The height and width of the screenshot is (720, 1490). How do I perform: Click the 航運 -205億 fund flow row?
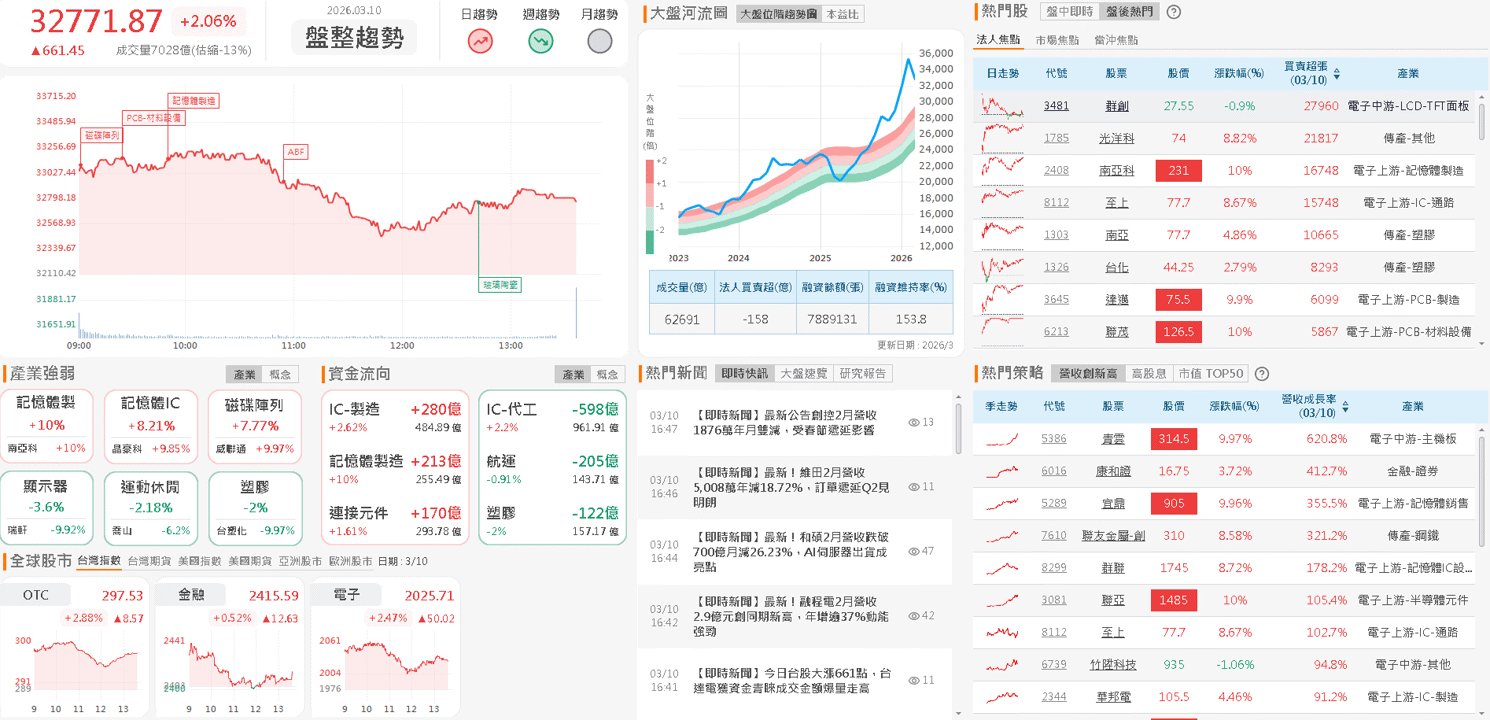pyautogui.click(x=552, y=469)
